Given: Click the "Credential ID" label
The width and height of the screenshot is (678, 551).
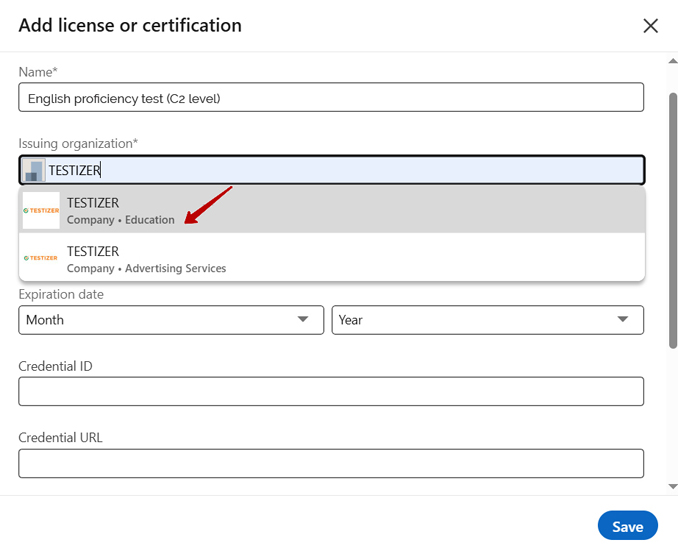Looking at the screenshot, I should click(x=55, y=366).
